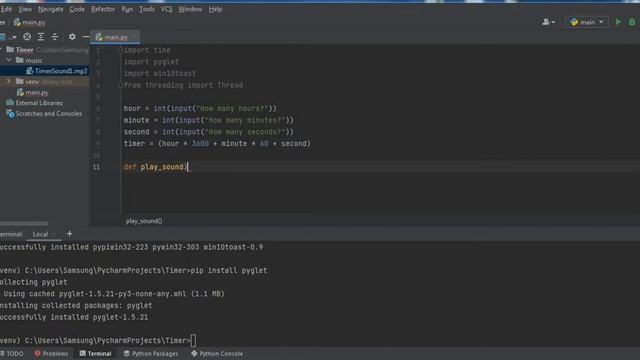Select External Libraries node

(35, 103)
